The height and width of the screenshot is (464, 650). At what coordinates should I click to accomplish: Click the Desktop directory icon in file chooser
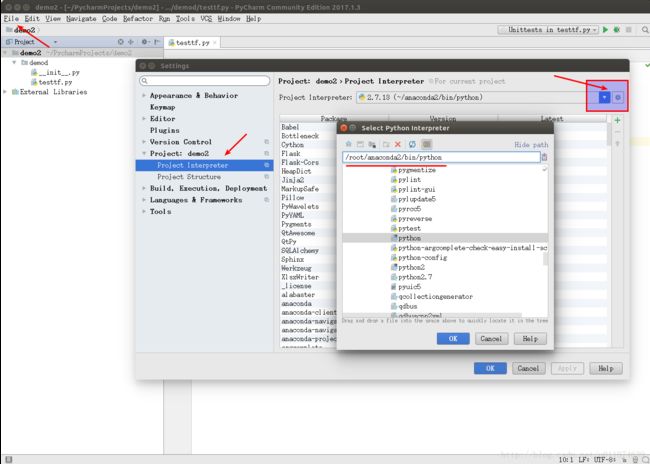pyautogui.click(x=360, y=144)
